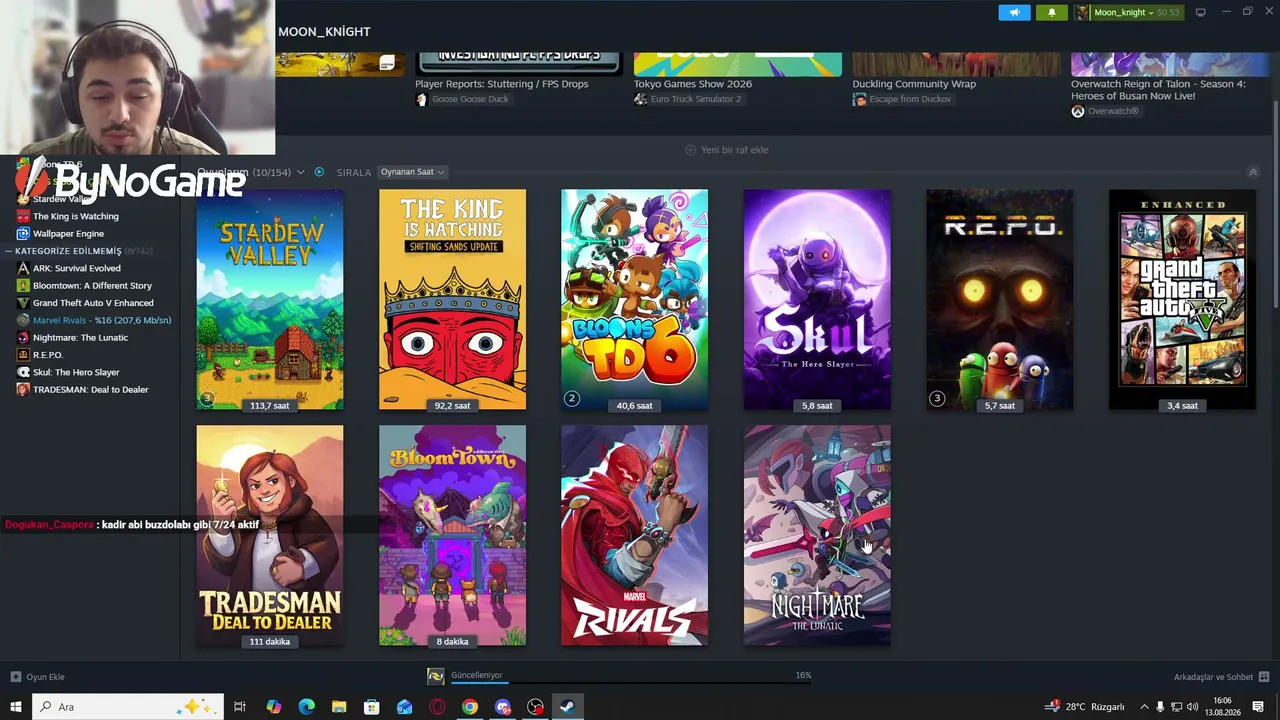Collapse the shelf with the double-chevron
This screenshot has width=1280, height=720.
(x=1253, y=172)
